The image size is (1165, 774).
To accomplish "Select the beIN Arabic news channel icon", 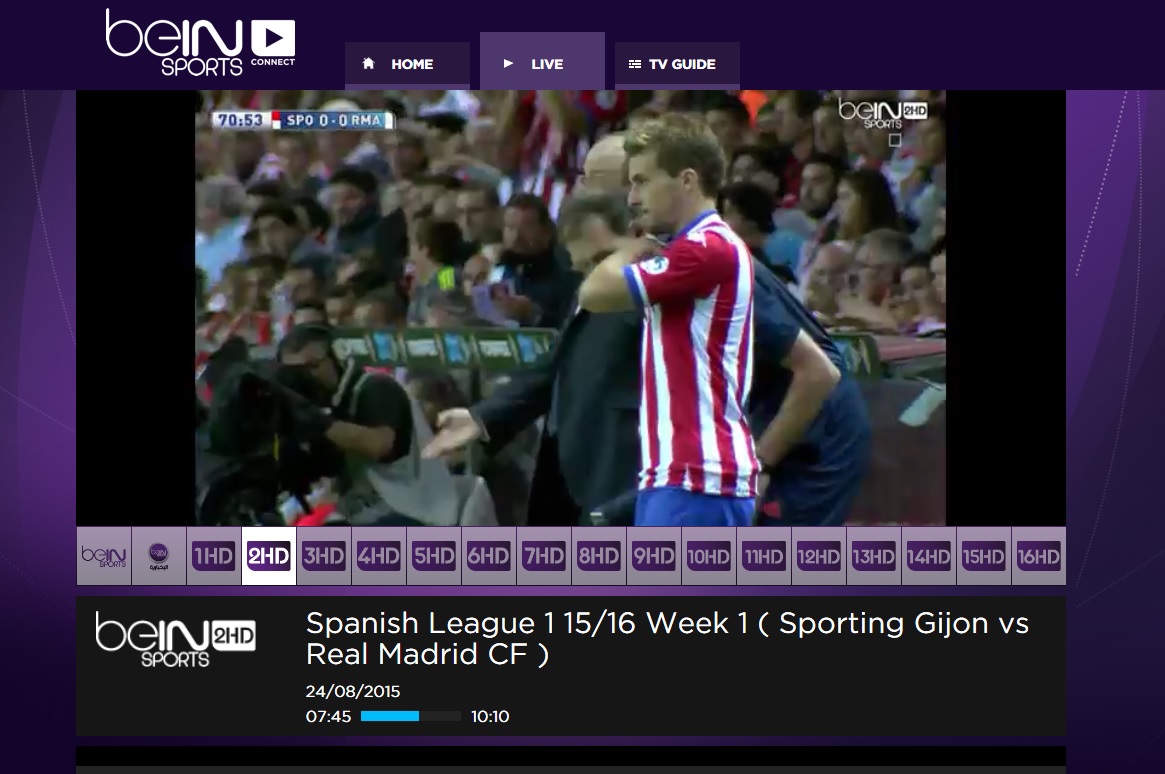I will 159,556.
